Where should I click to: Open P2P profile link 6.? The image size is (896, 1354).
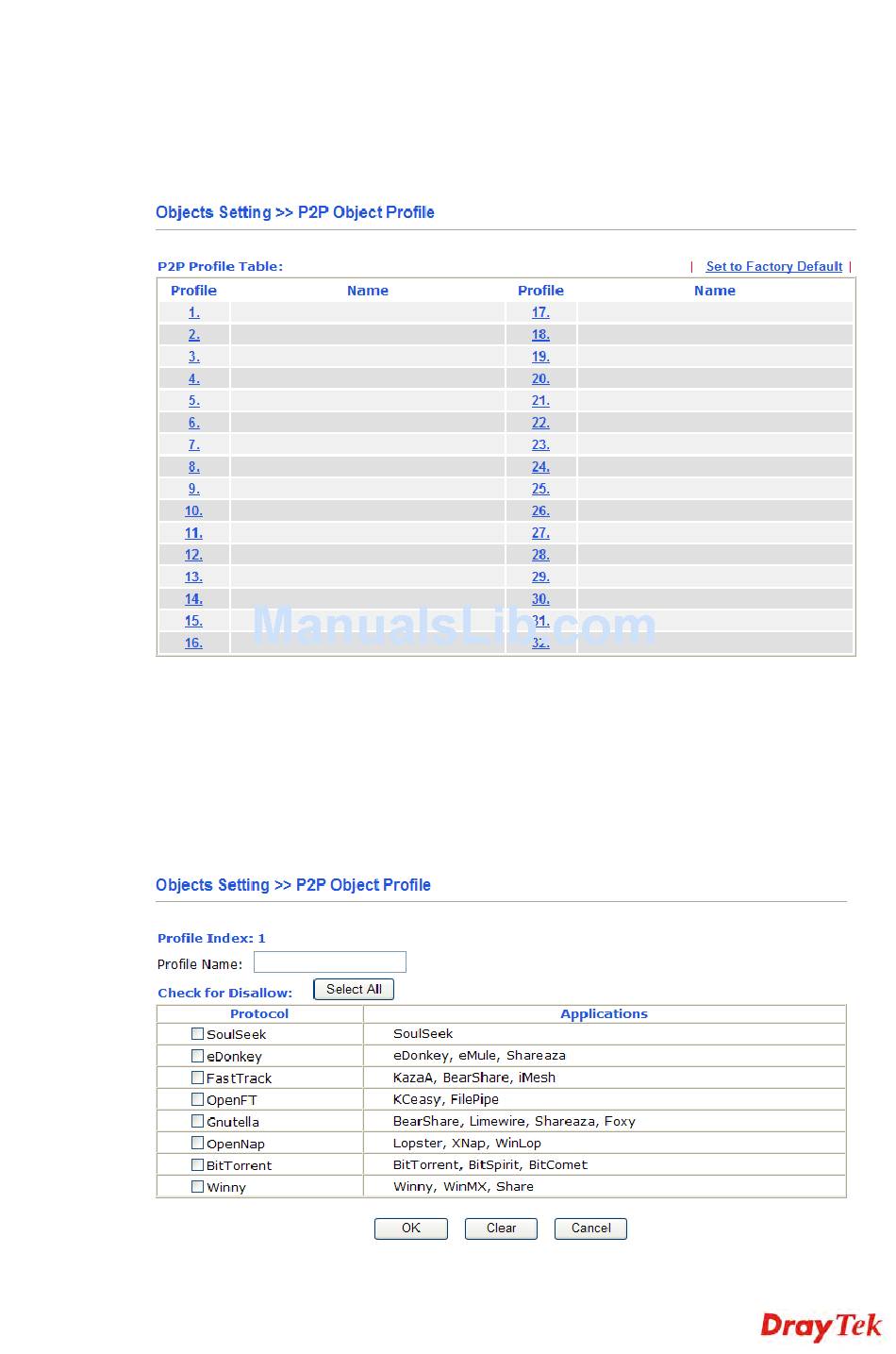click(x=193, y=423)
